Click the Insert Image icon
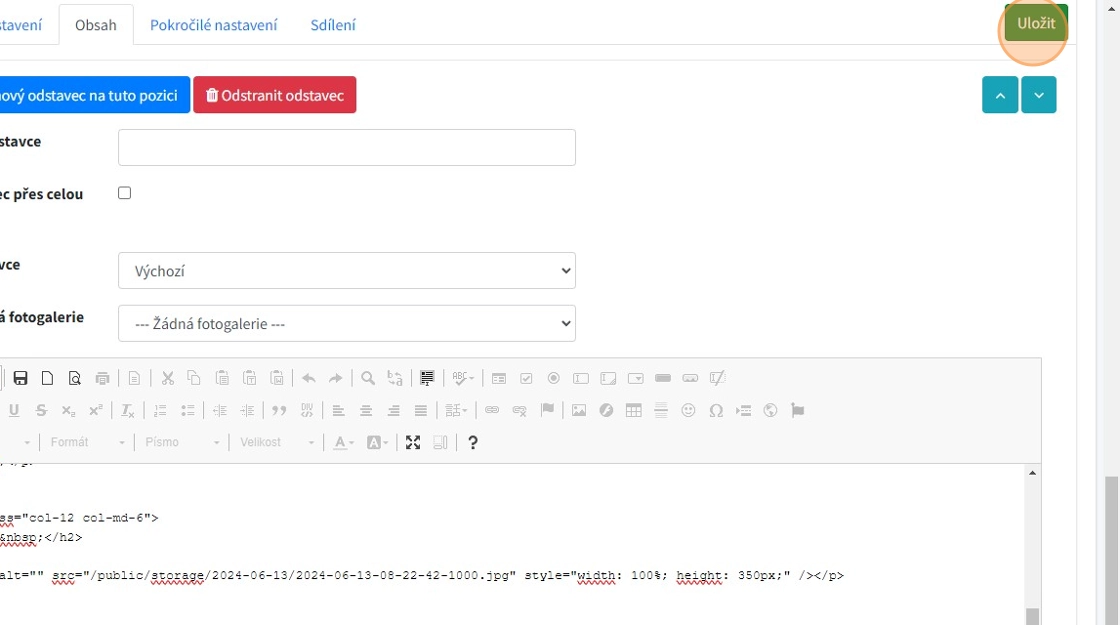Viewport: 1120px width, 625px height. [x=579, y=410]
